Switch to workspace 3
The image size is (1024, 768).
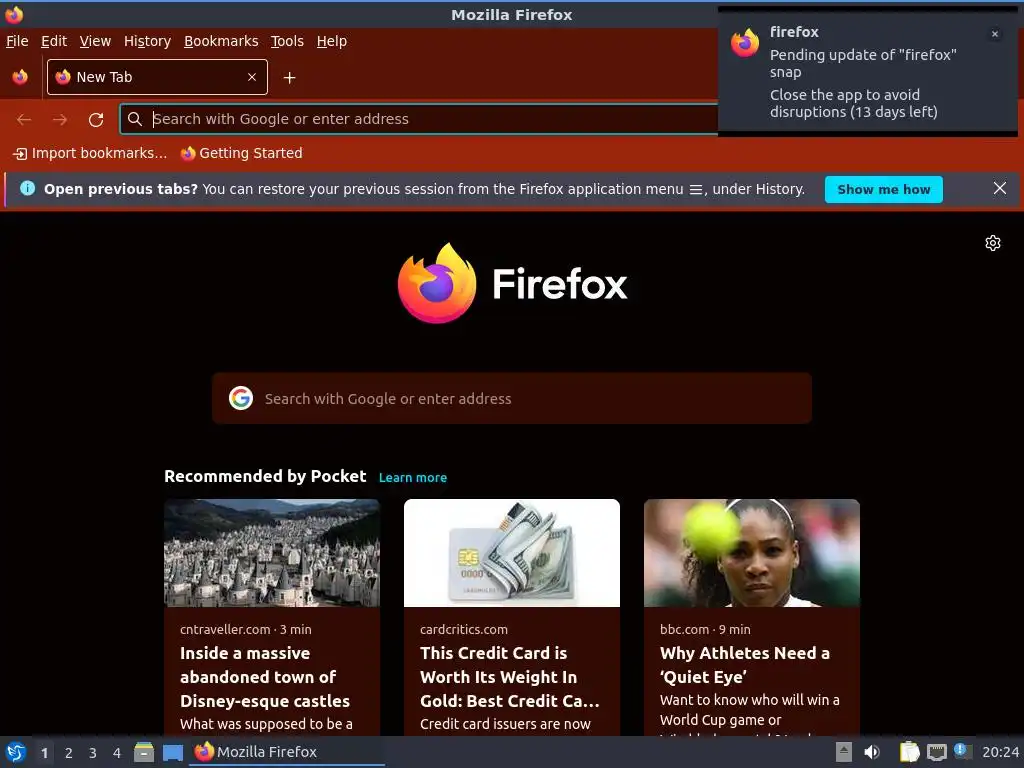coord(93,753)
